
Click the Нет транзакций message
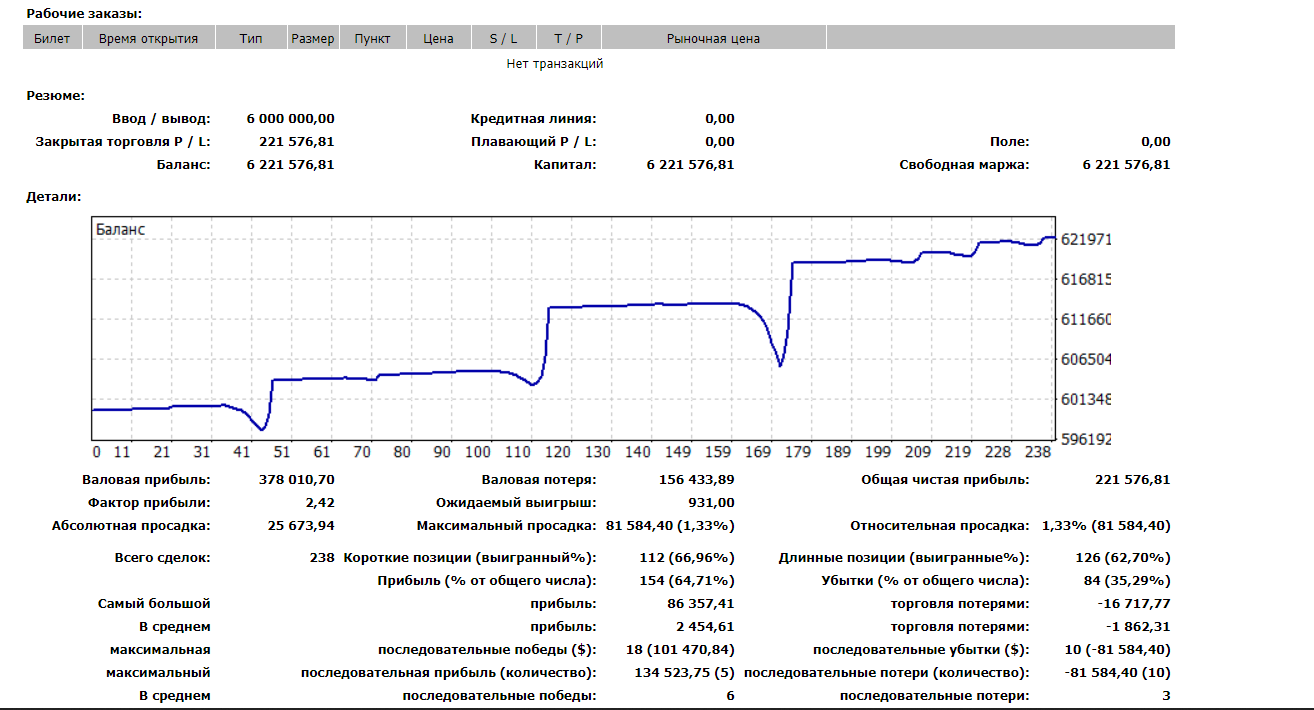tap(555, 64)
